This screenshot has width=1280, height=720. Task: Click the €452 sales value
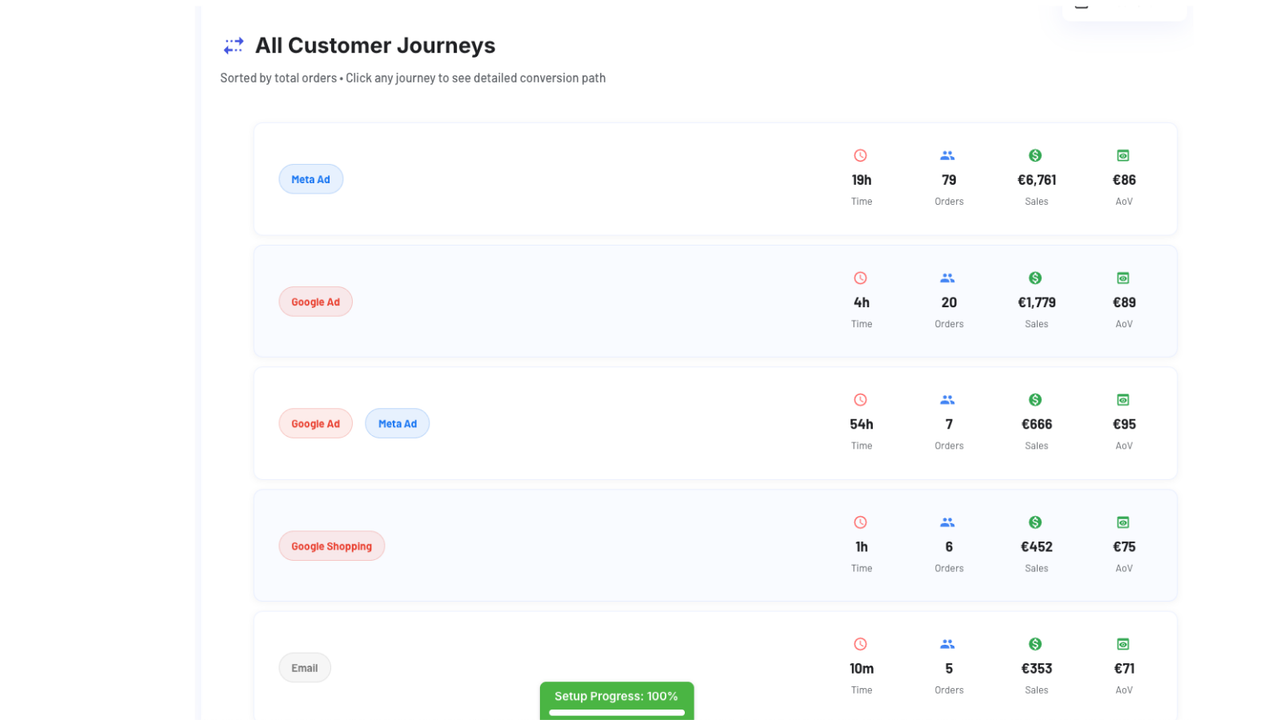pyautogui.click(x=1036, y=547)
